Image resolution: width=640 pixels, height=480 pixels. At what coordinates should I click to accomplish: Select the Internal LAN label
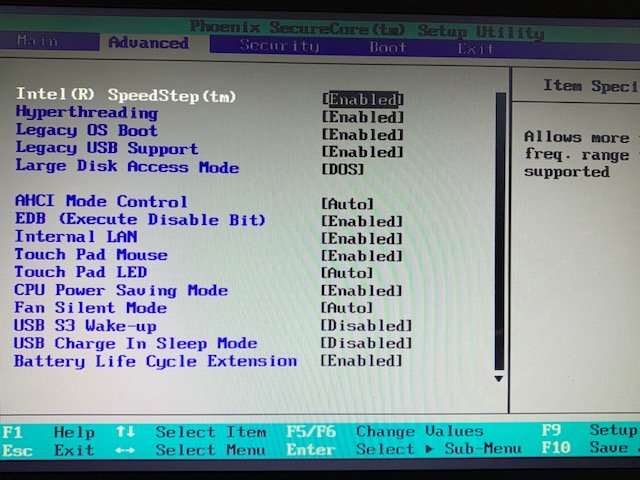[76, 237]
